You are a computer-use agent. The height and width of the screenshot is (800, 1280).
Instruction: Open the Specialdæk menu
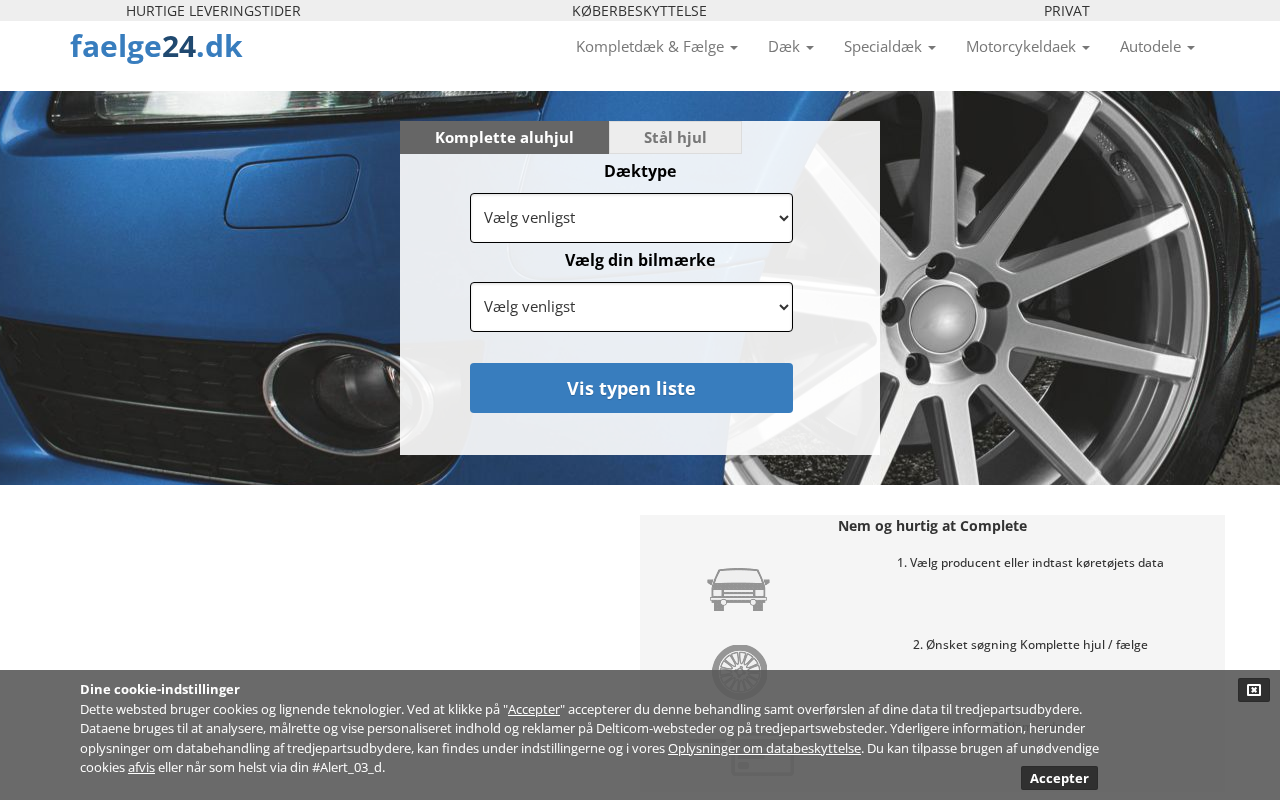(x=889, y=47)
